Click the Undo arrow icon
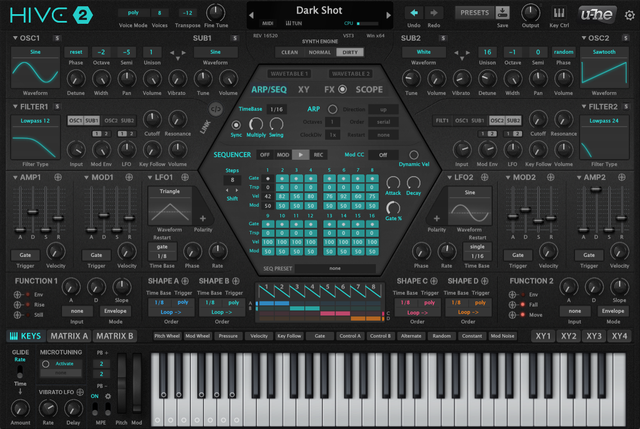This screenshot has width=640, height=429. point(414,13)
